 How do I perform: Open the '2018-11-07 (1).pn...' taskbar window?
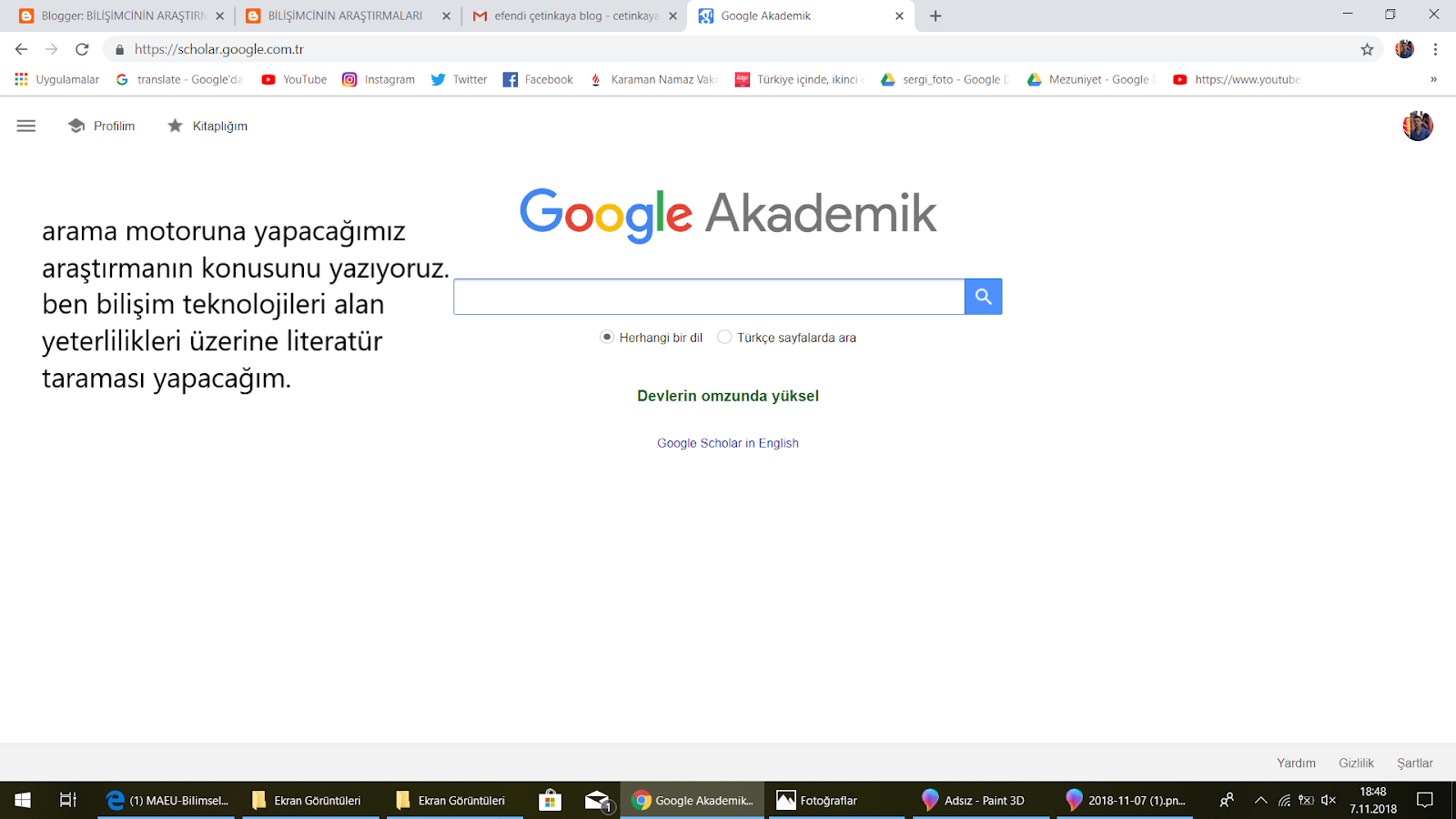(x=1126, y=800)
